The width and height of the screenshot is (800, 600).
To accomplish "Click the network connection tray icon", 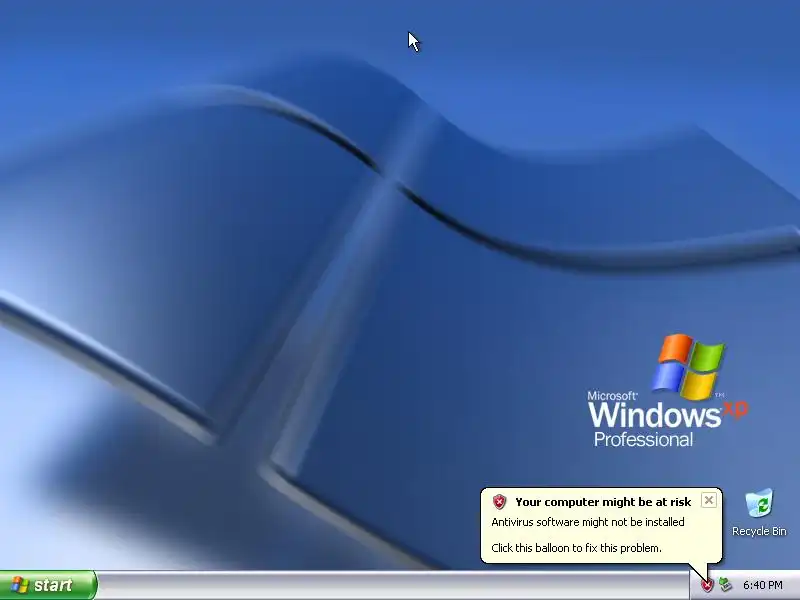I will point(725,585).
